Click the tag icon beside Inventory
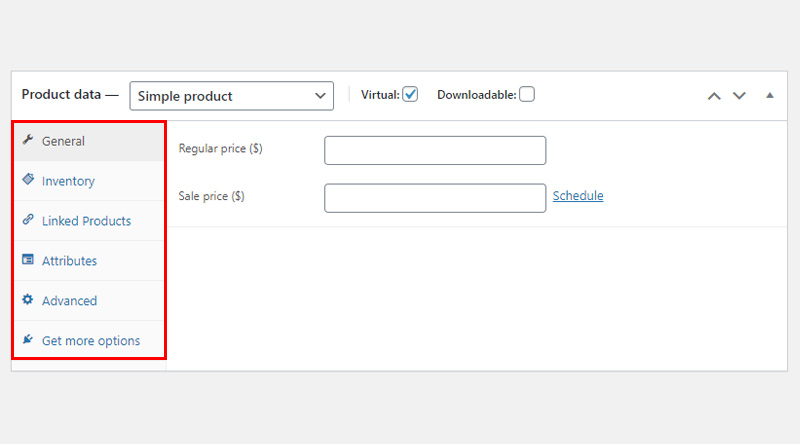The image size is (800, 444). coord(28,180)
